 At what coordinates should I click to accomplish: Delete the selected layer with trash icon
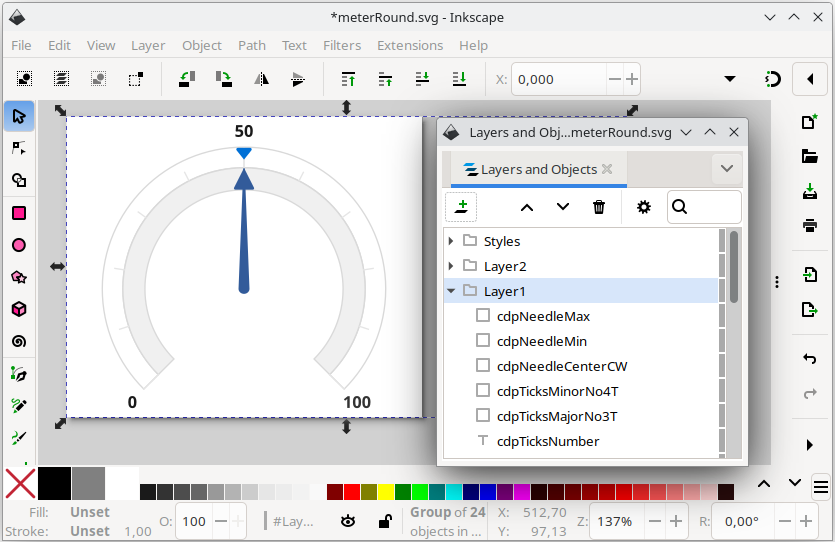point(599,207)
